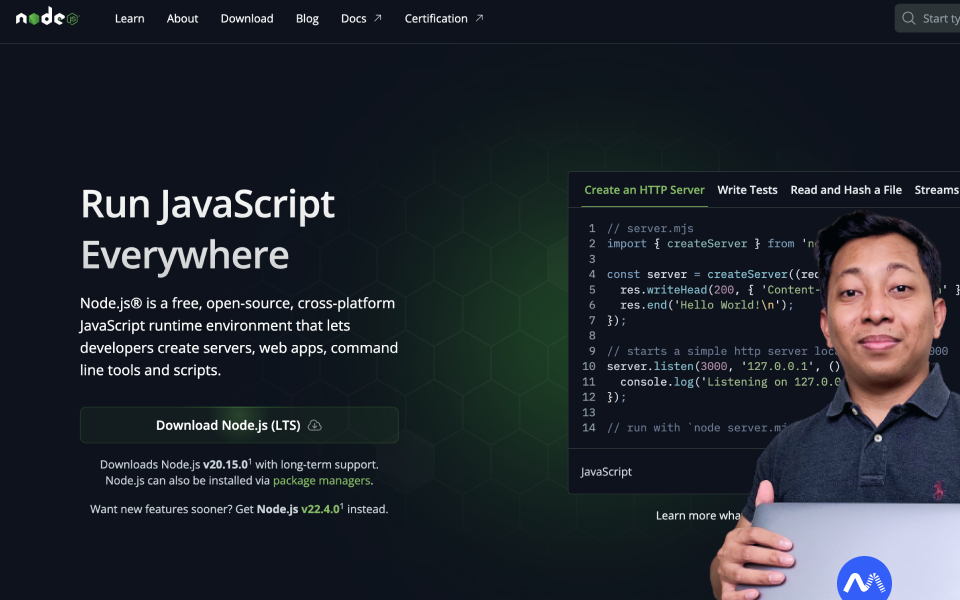Screen dimensions: 960x600
Task: Open the About page from the navbar
Action: click(x=182, y=18)
